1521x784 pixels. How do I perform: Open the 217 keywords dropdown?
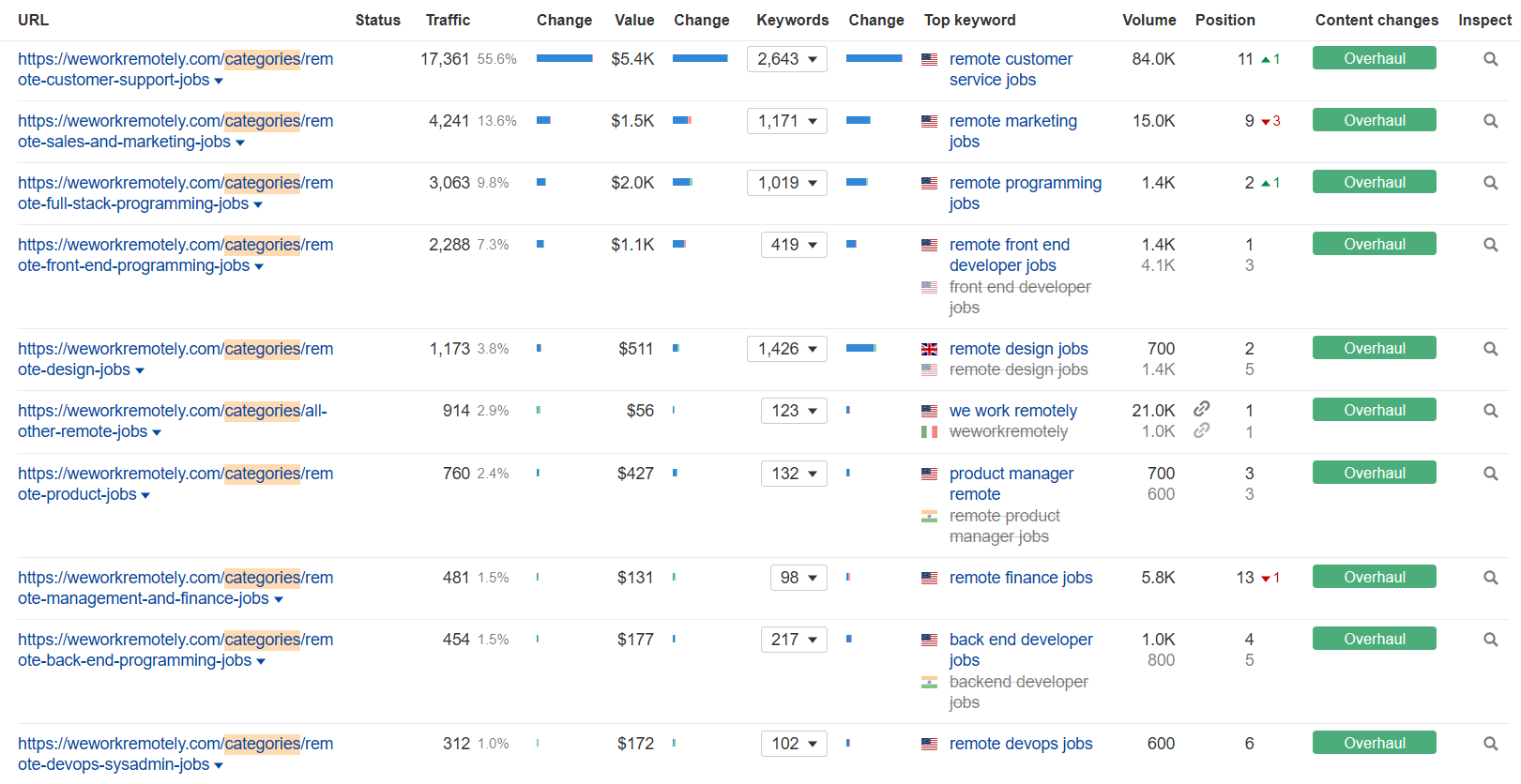(794, 640)
